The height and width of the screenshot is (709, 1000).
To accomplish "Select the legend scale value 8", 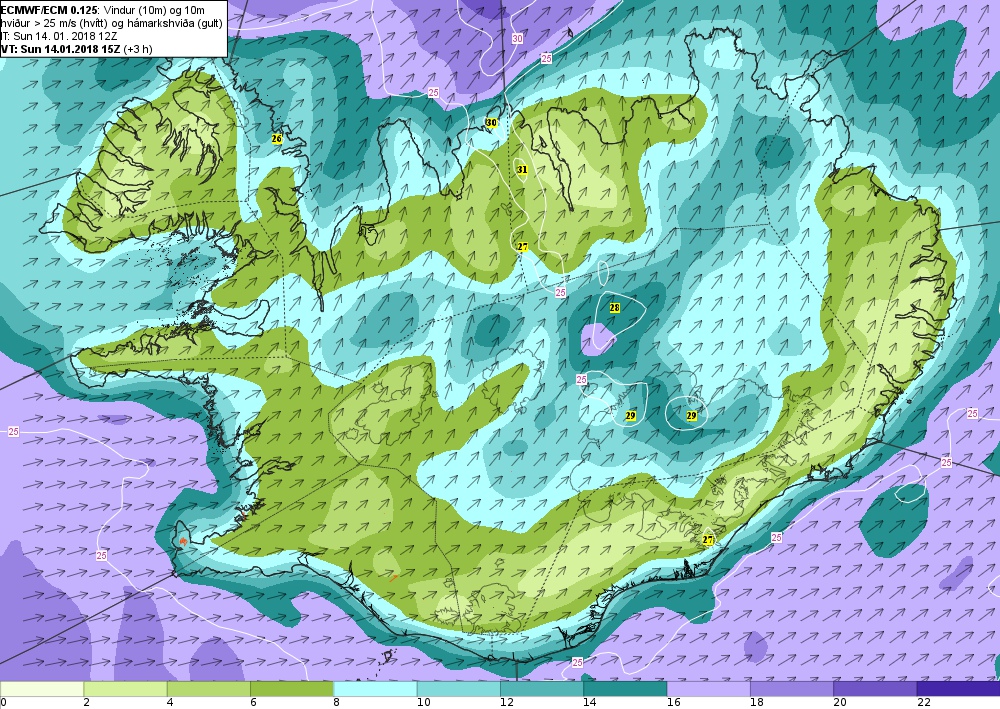I will (336, 703).
